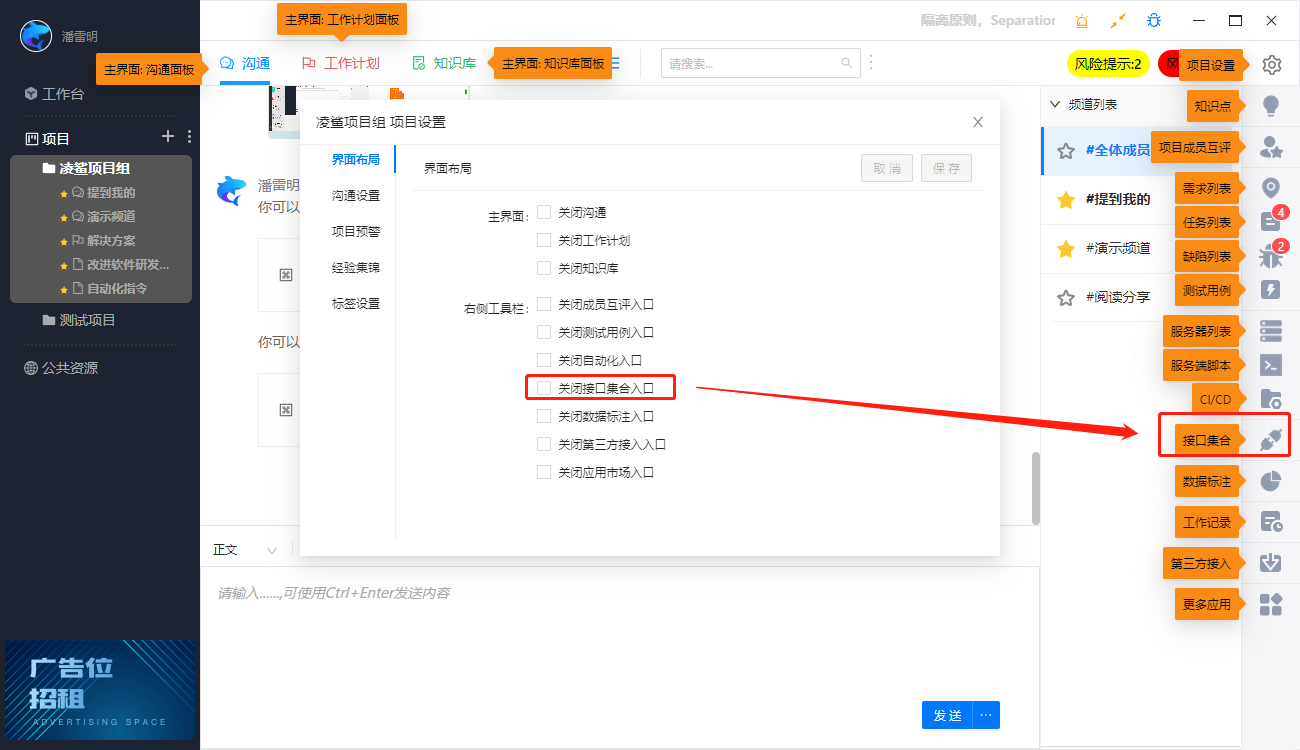Click the 保存 button in settings dialog
The width and height of the screenshot is (1300, 750).
(946, 168)
